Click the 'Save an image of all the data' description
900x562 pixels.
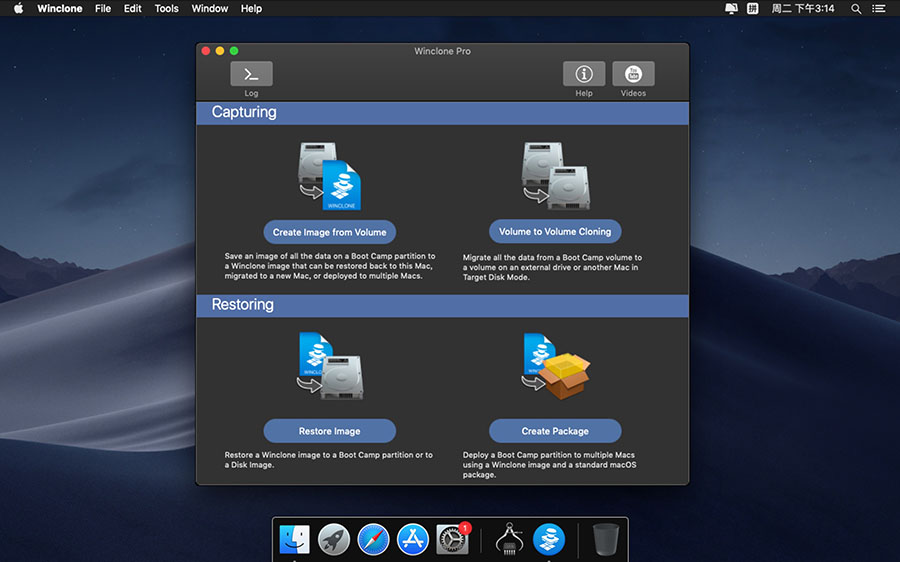pos(330,266)
